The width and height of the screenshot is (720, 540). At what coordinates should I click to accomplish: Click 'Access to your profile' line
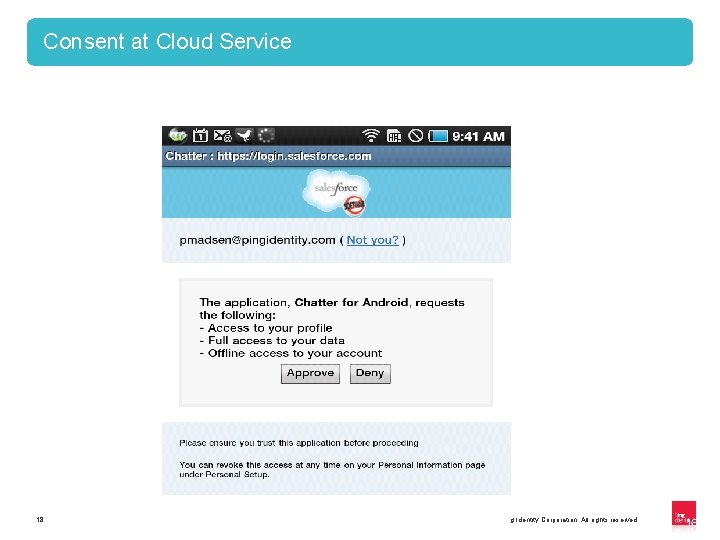[x=266, y=328]
